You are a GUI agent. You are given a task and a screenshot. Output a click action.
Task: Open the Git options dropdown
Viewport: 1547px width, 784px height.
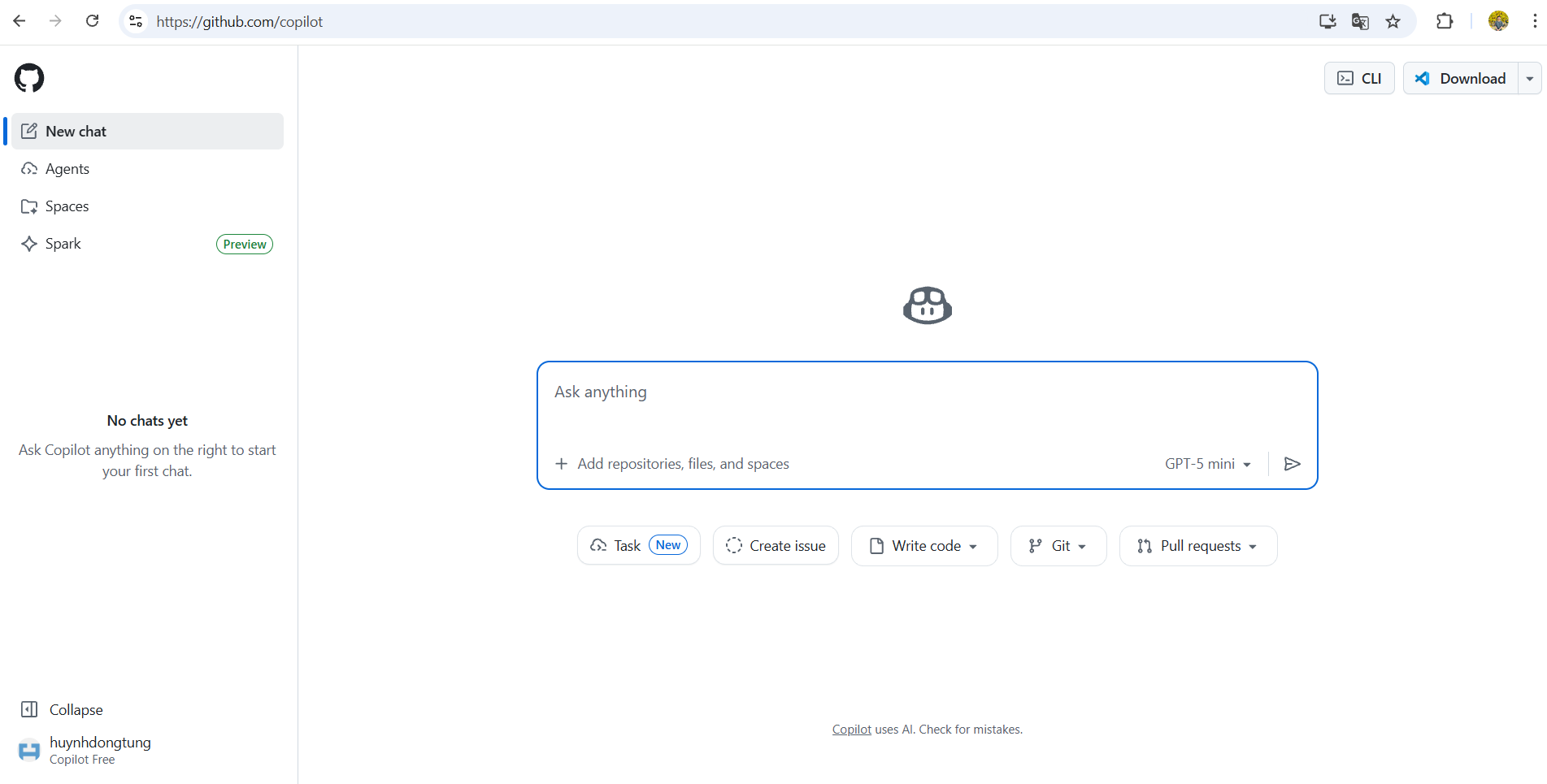coord(1058,545)
